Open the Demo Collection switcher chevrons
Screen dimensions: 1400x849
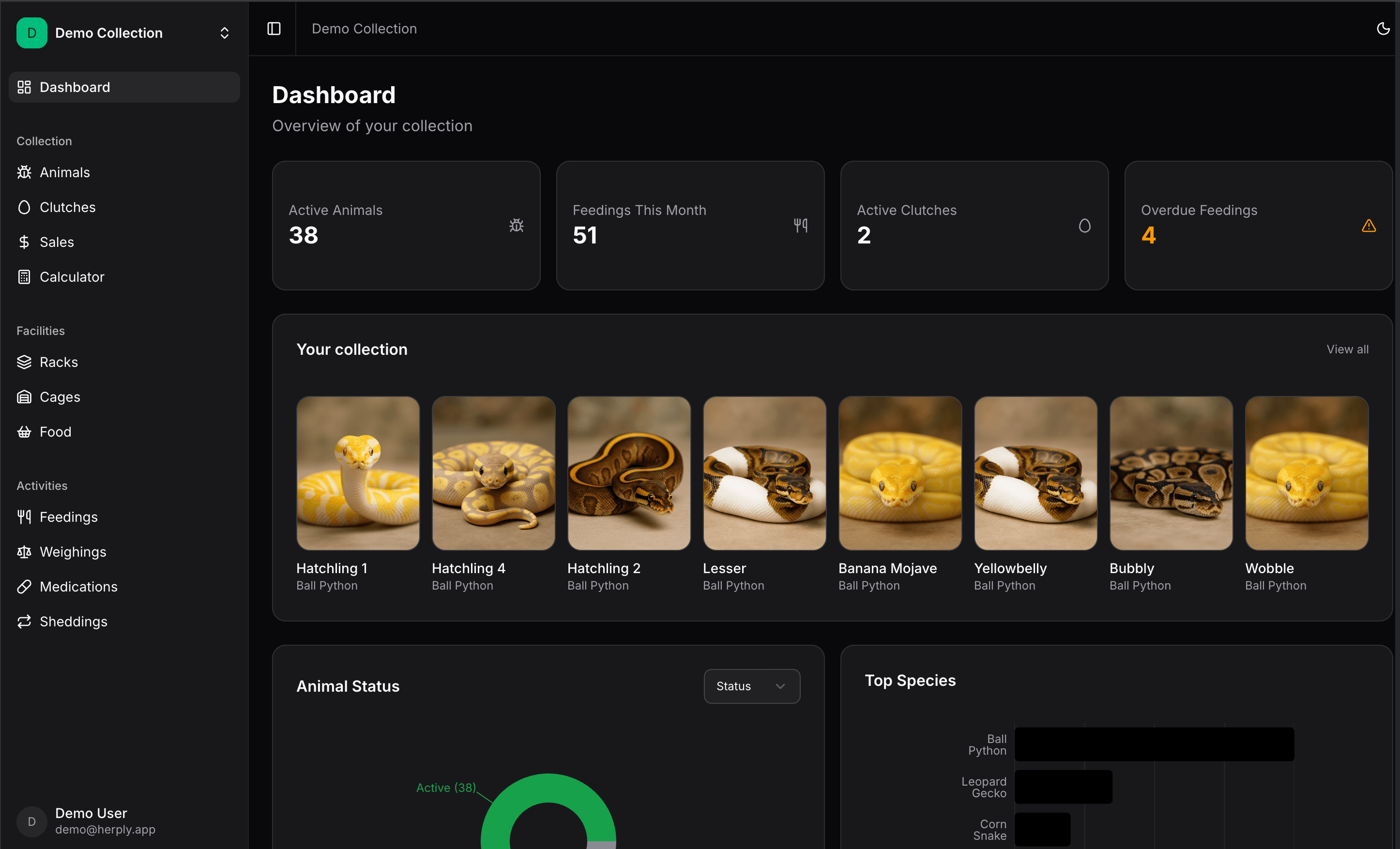point(225,33)
